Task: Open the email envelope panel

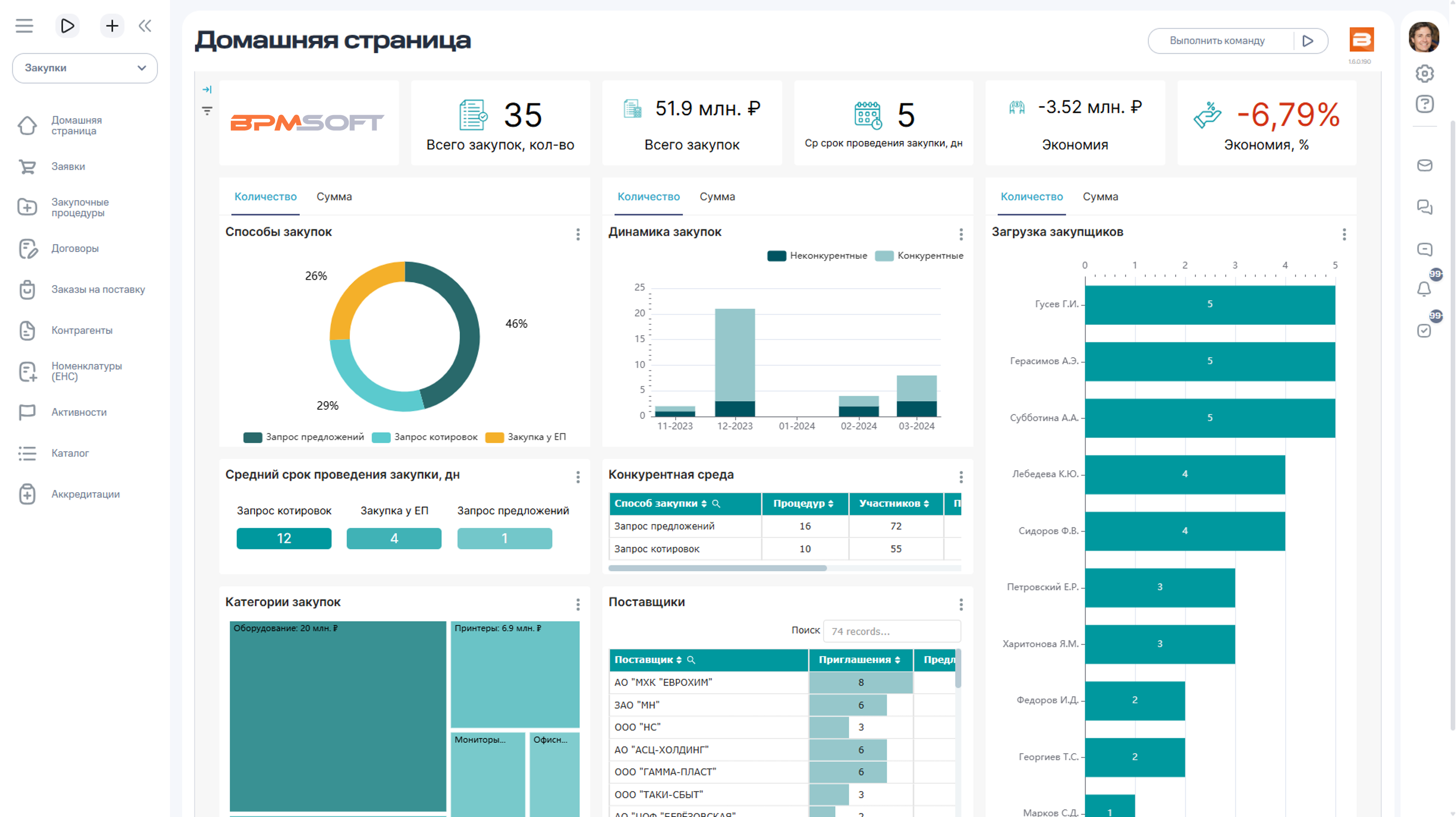Action: pos(1424,165)
